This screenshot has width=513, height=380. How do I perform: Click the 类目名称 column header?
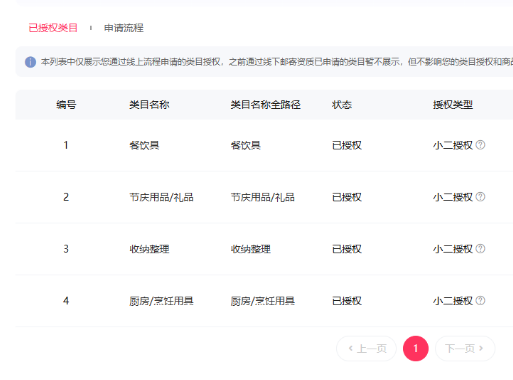point(149,105)
